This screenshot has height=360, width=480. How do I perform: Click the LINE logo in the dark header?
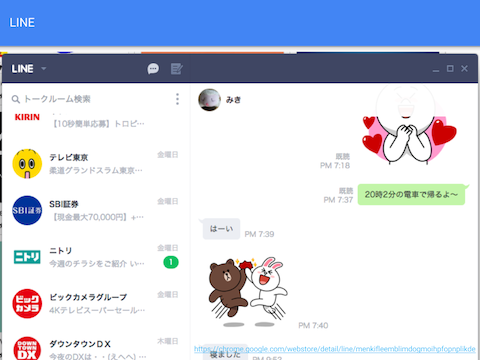[22, 69]
